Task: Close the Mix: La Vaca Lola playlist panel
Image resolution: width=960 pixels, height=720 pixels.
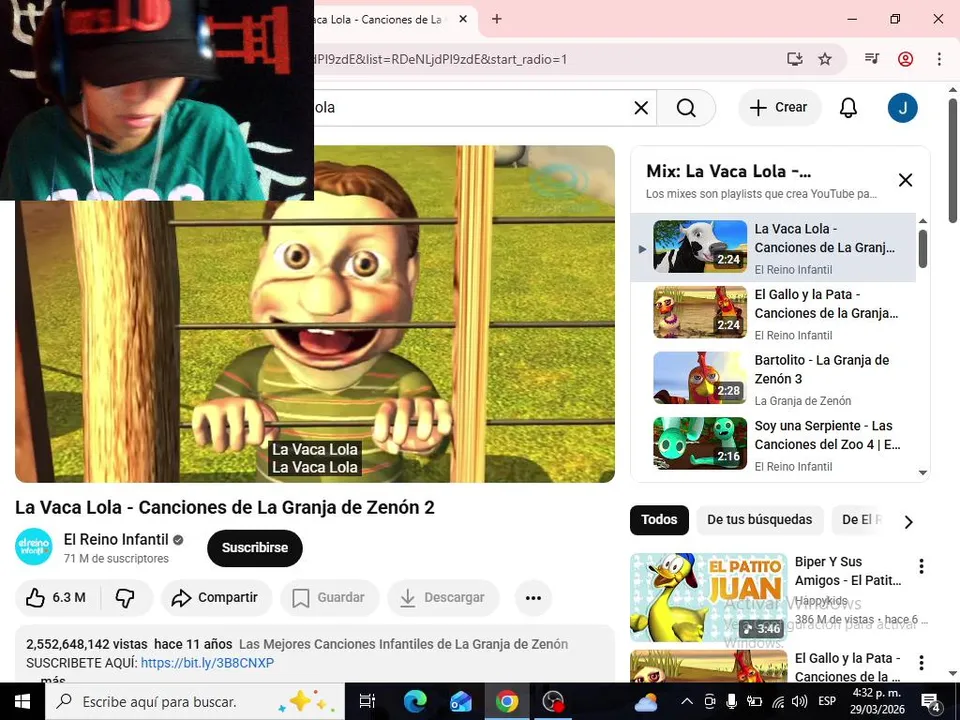Action: pos(905,180)
